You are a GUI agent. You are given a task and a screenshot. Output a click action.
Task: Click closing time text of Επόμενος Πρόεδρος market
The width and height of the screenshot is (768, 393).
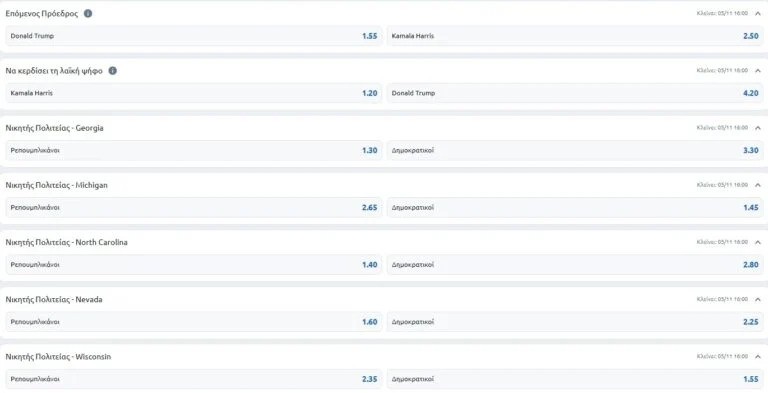[722, 14]
